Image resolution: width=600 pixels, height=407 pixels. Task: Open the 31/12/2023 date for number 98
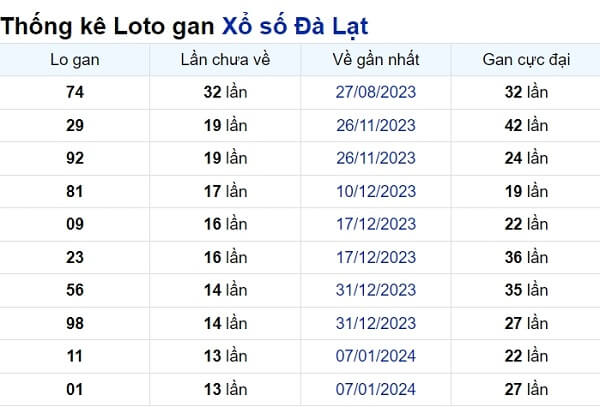376,323
